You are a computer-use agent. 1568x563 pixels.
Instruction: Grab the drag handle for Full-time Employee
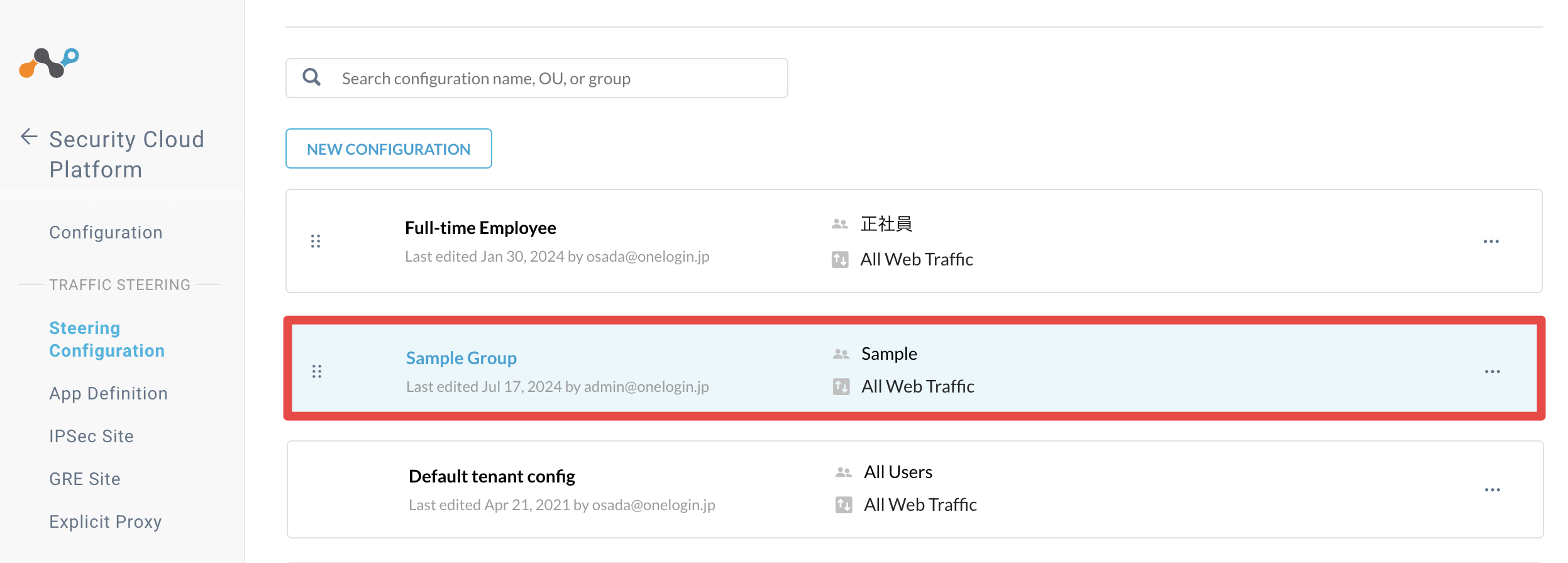pyautogui.click(x=316, y=241)
